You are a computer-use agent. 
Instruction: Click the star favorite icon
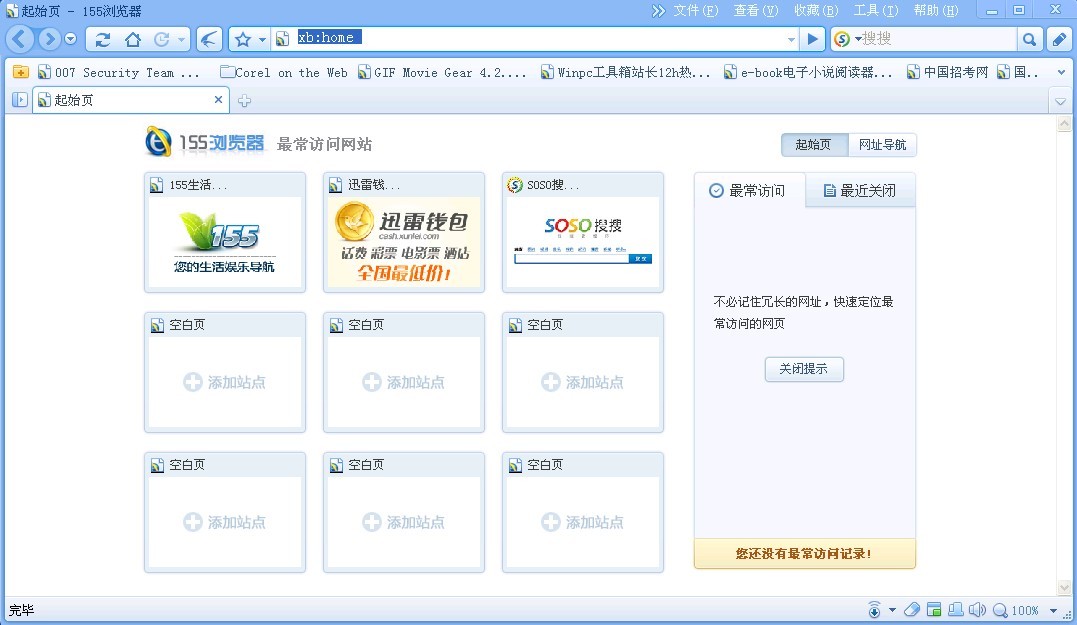(x=243, y=39)
